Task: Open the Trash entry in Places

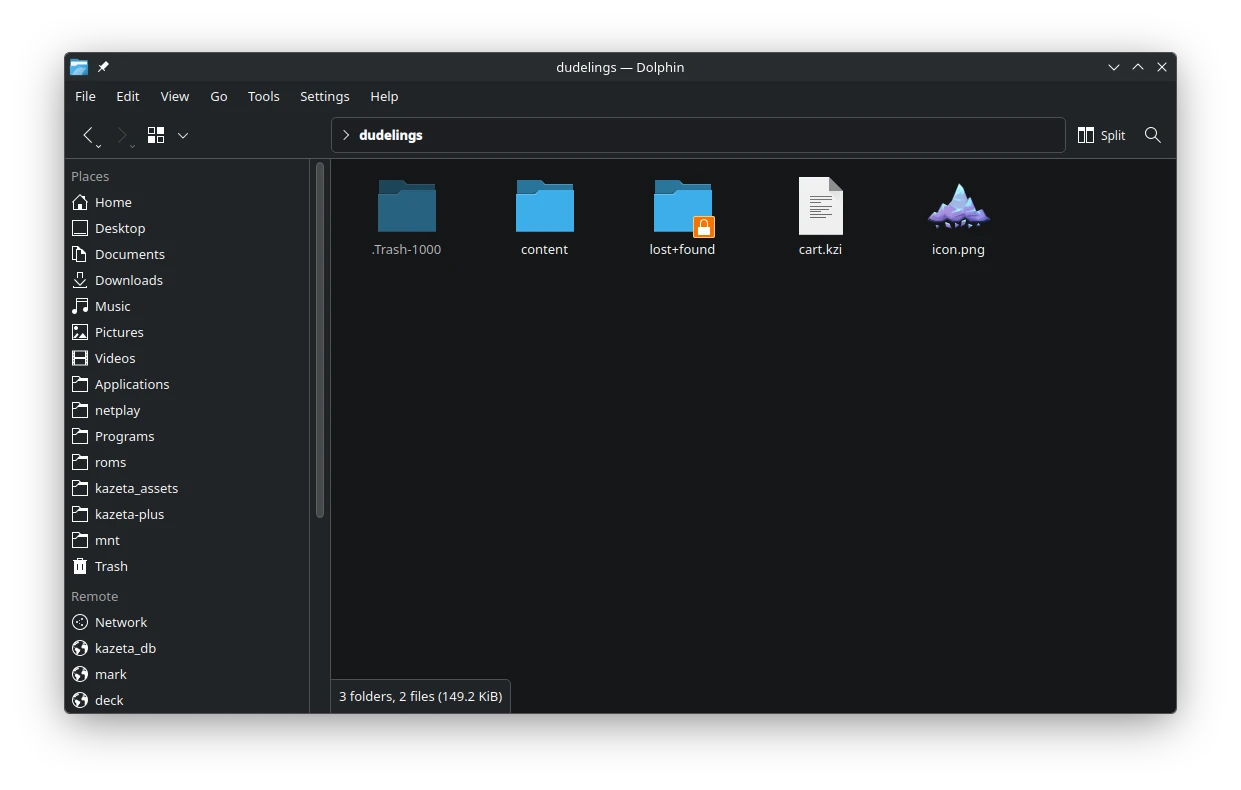Action: 110,566
